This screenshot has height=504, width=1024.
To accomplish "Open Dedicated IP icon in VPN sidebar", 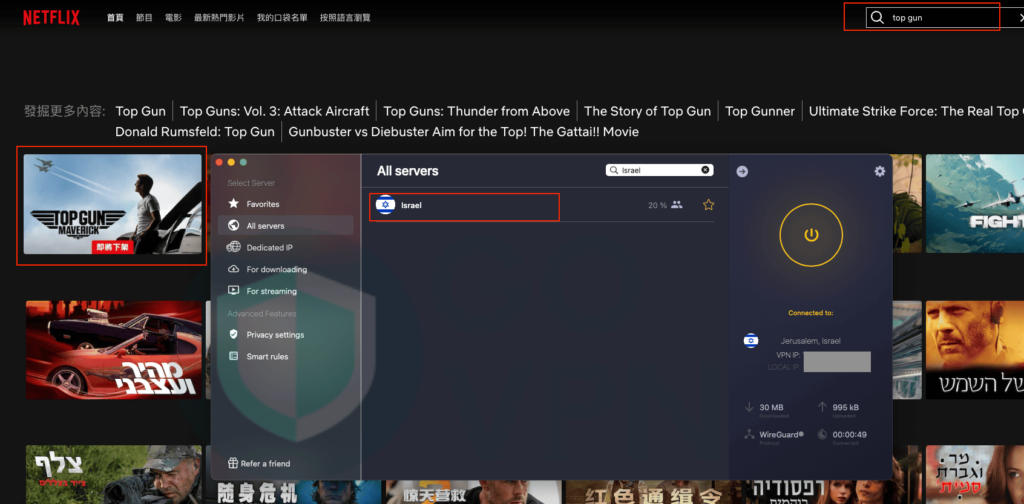I will click(x=233, y=247).
